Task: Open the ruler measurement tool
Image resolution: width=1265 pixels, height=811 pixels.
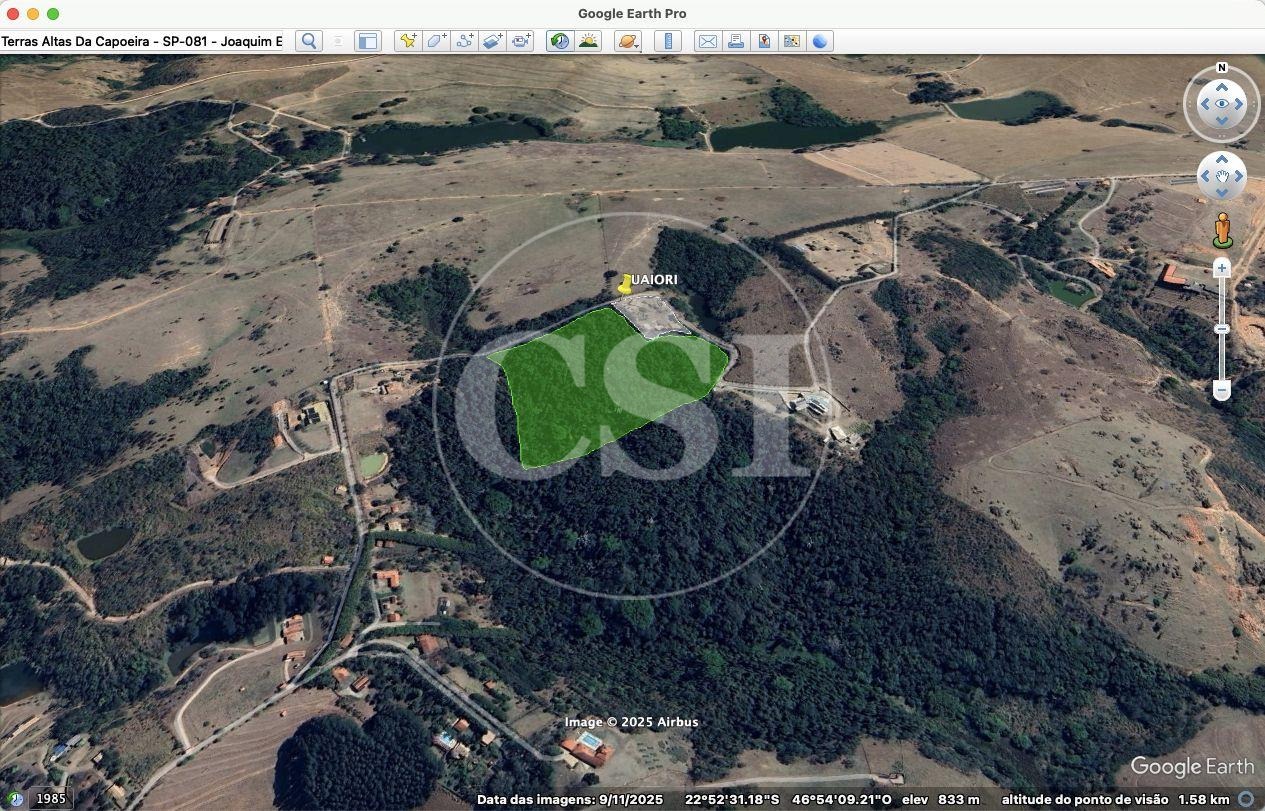Action: pyautogui.click(x=668, y=41)
